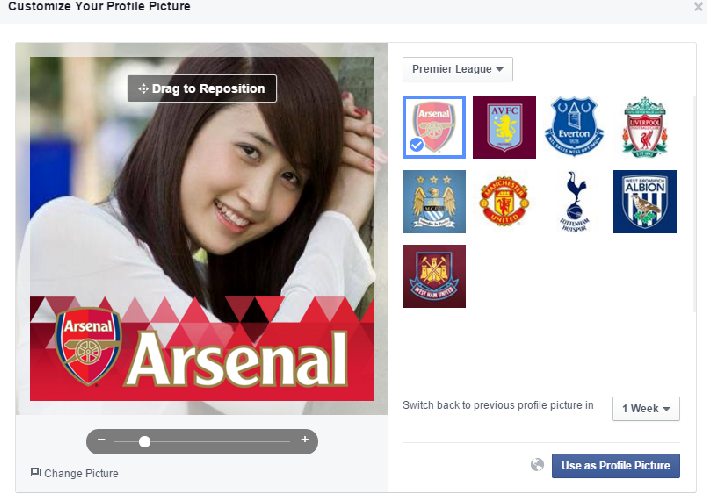Click the Drag to Reposition overlay
The height and width of the screenshot is (496, 707).
tap(202, 88)
